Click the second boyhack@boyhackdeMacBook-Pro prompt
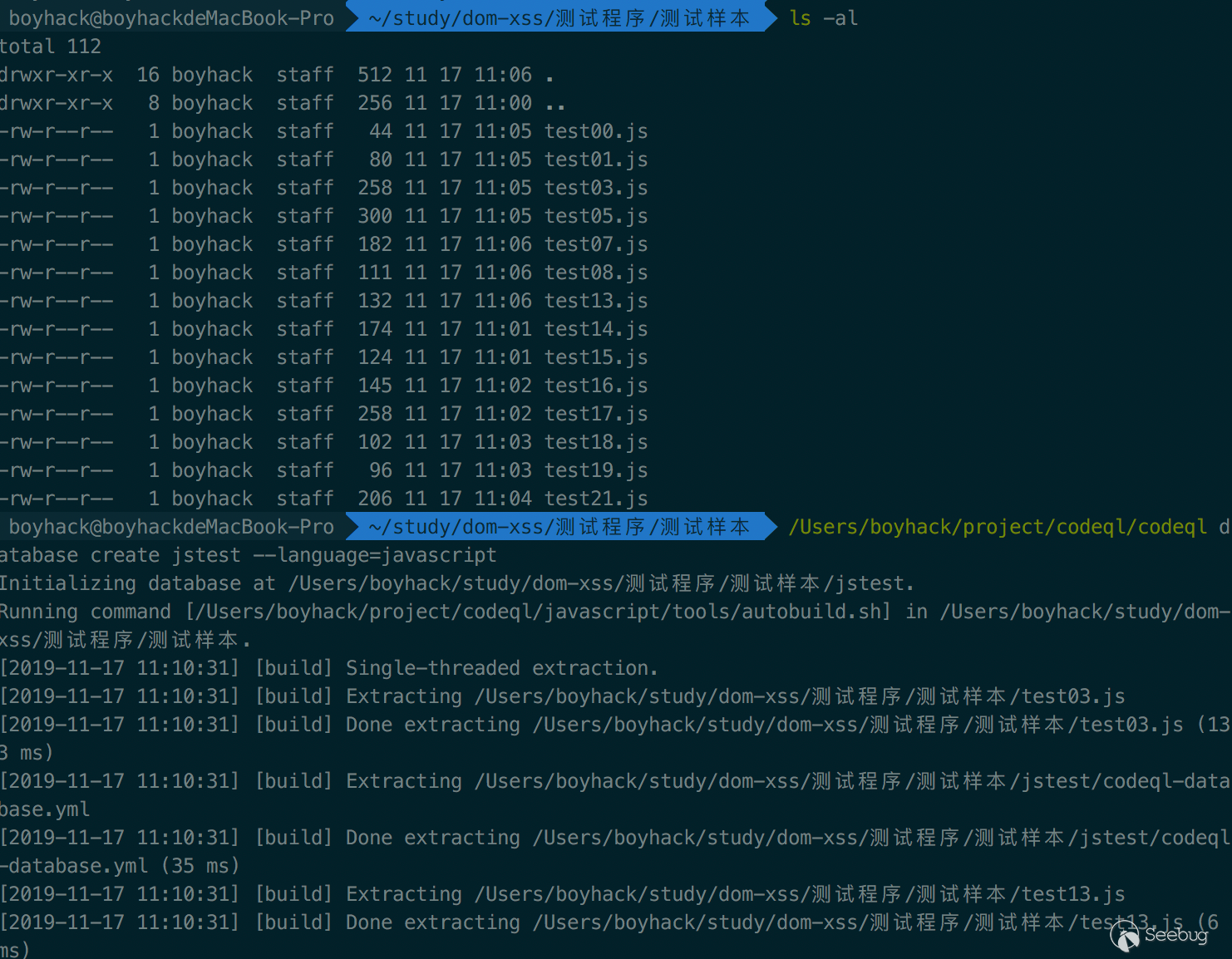The height and width of the screenshot is (959, 1232). [x=171, y=527]
